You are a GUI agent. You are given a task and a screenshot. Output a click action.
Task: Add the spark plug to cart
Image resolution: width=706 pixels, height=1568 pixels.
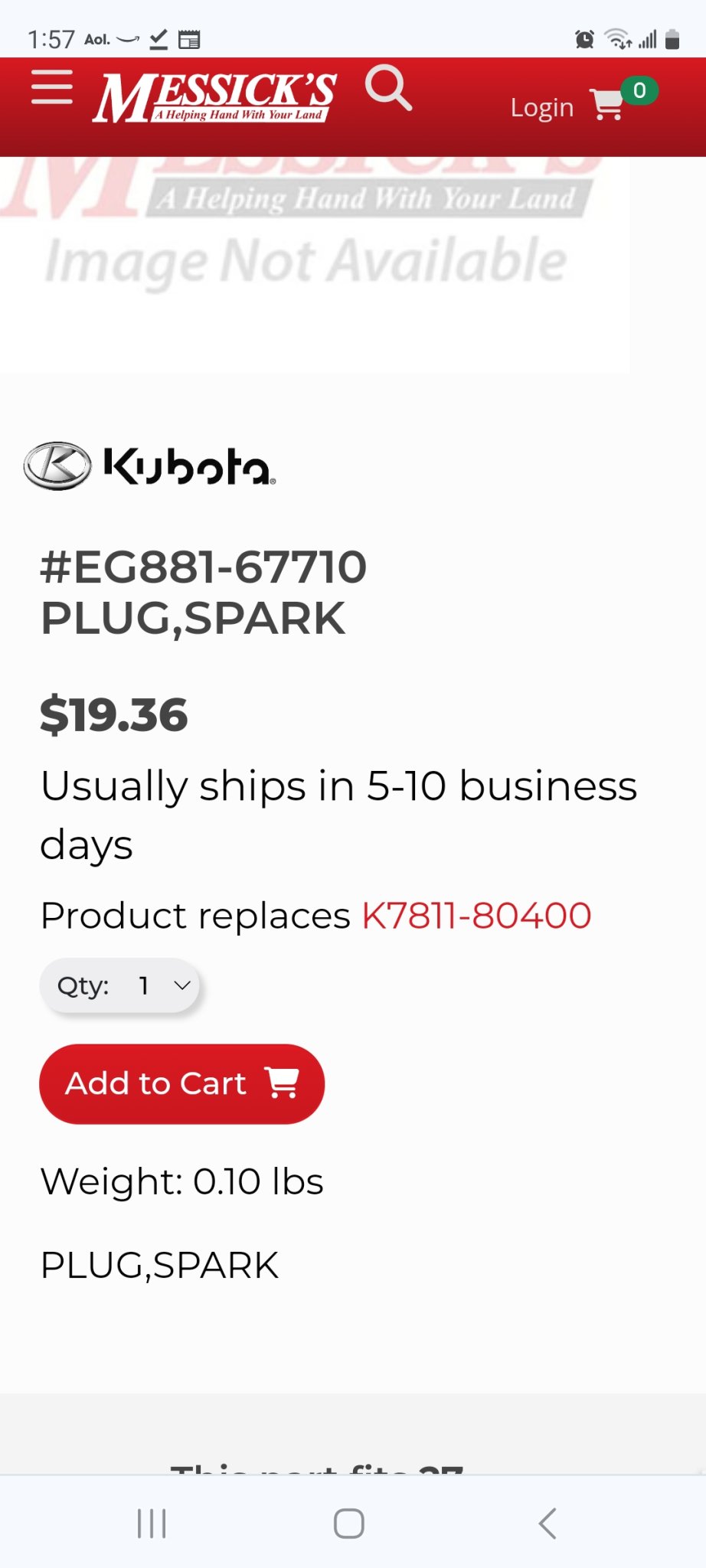tap(182, 1084)
